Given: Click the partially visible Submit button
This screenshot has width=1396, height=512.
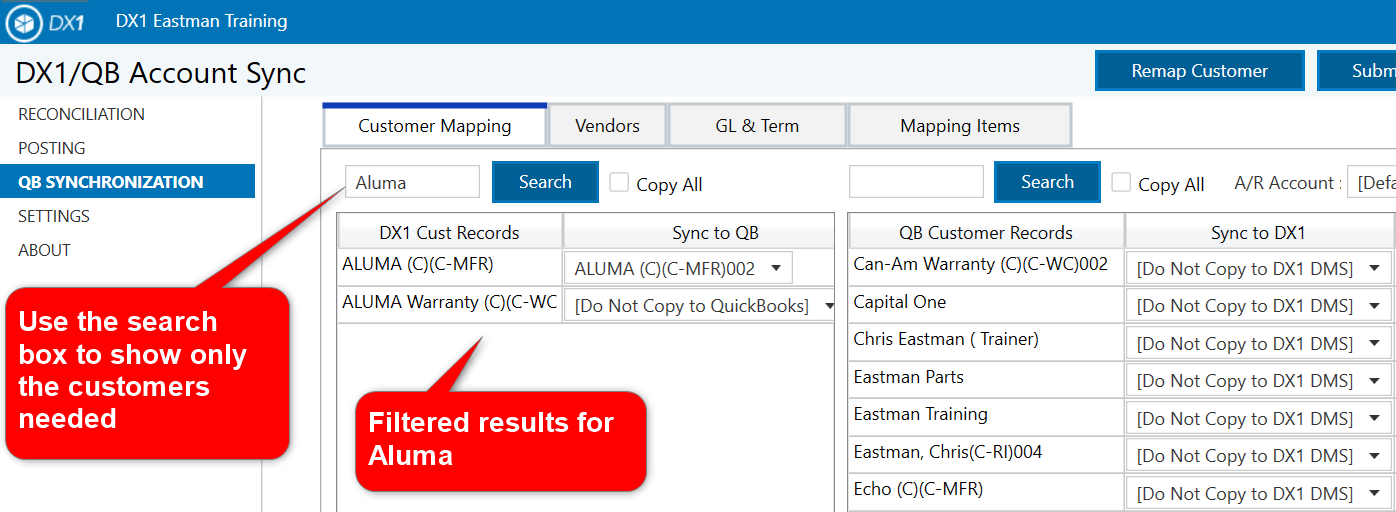Looking at the screenshot, I should point(1357,71).
